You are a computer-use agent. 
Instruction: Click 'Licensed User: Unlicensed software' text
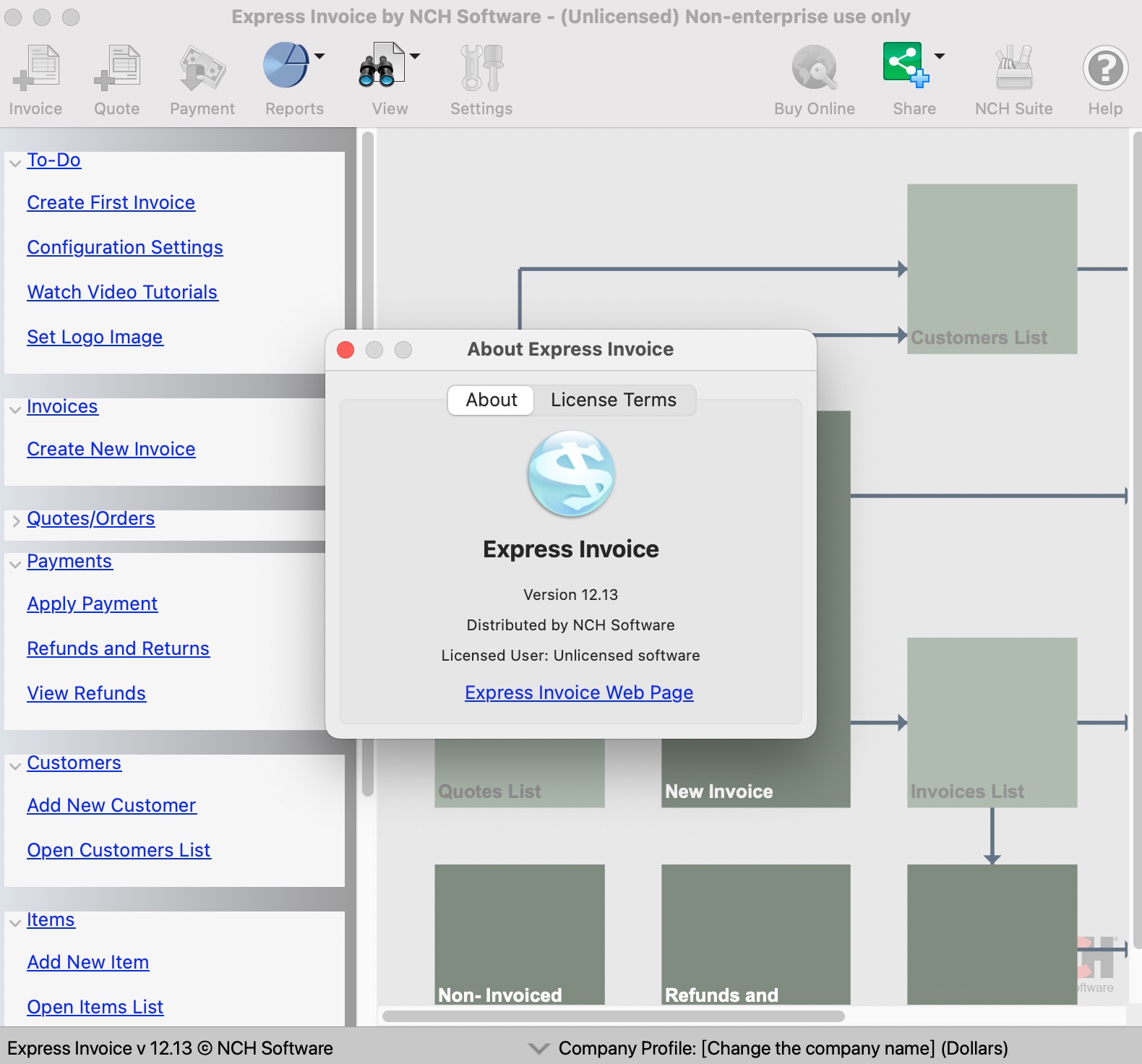pyautogui.click(x=571, y=655)
